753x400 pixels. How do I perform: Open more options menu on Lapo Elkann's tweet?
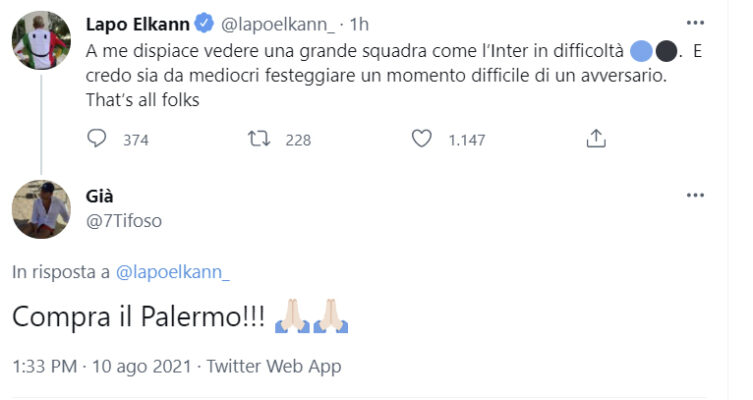click(x=696, y=22)
